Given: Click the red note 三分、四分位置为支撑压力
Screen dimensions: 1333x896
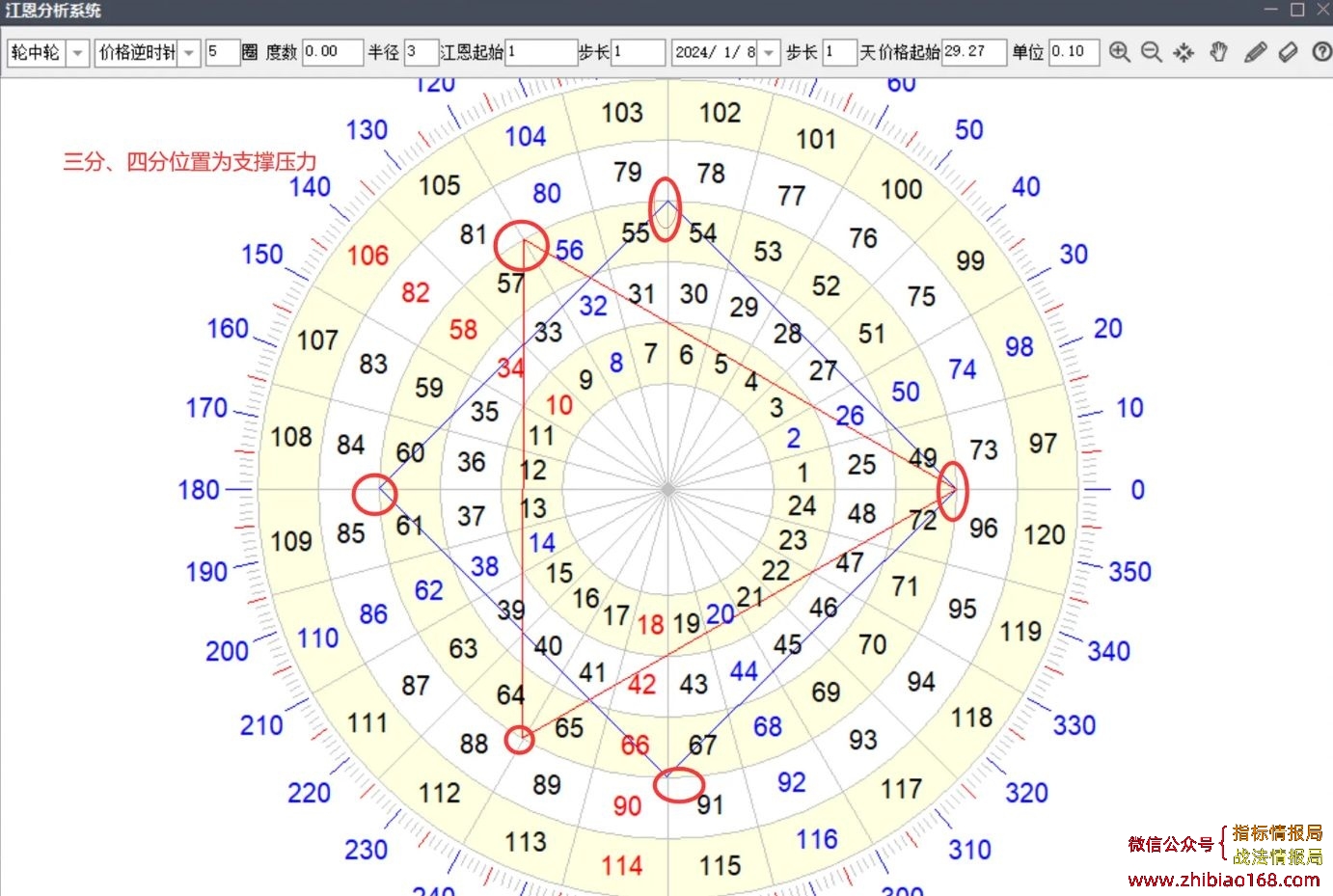Looking at the screenshot, I should [190, 161].
